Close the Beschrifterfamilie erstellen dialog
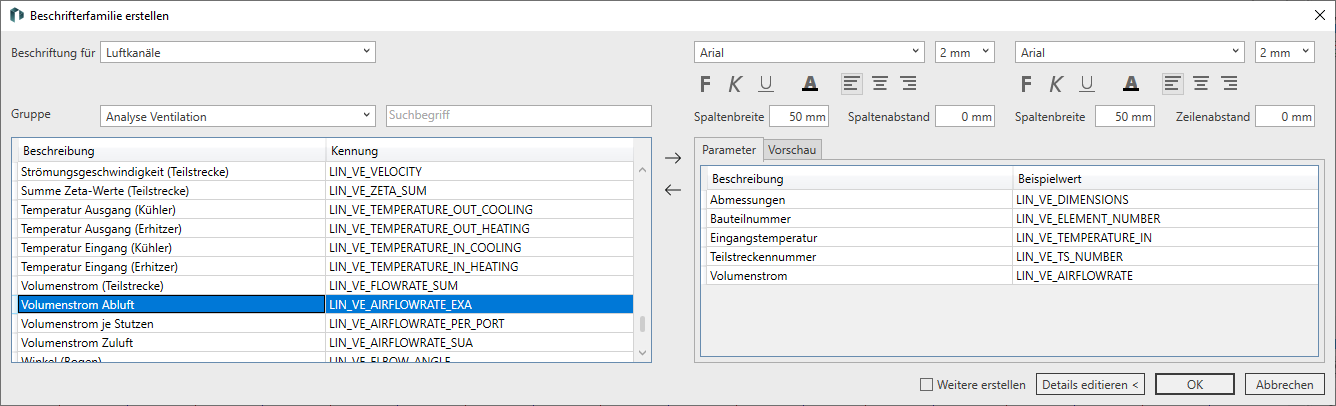Screen dimensions: 1336x406 [x=1318, y=15]
